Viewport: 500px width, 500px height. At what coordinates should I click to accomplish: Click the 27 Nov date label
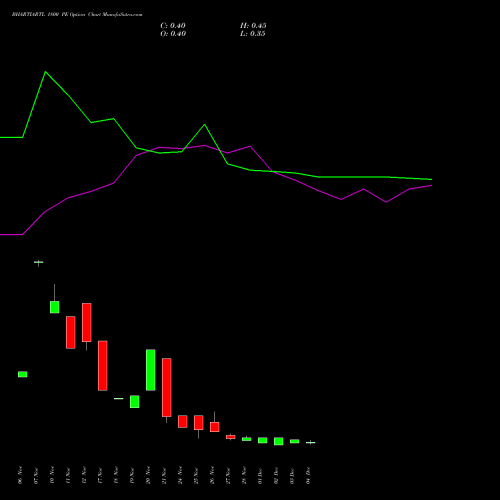[228, 475]
